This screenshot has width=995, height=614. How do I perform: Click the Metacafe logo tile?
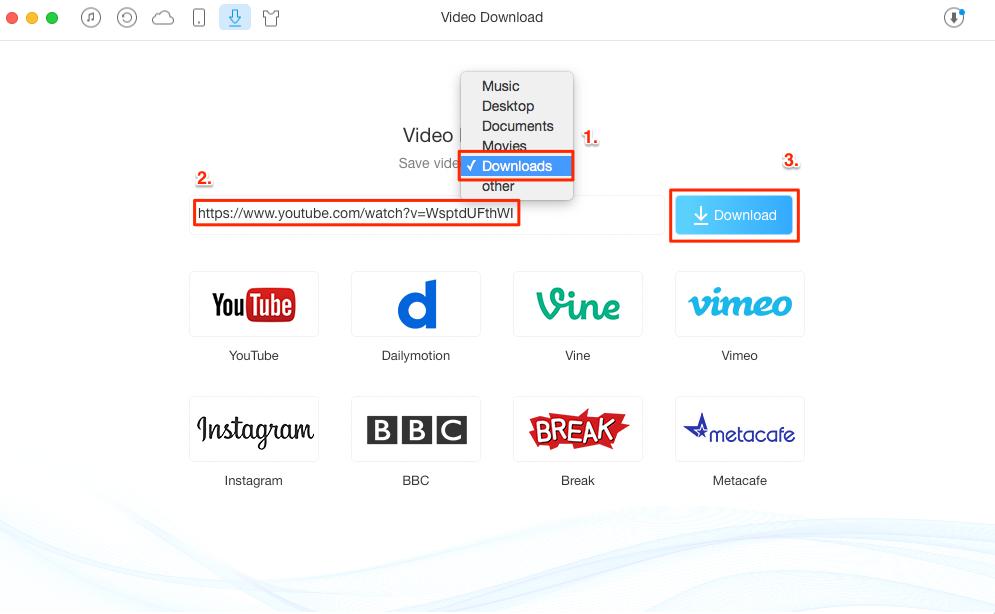[x=740, y=429]
